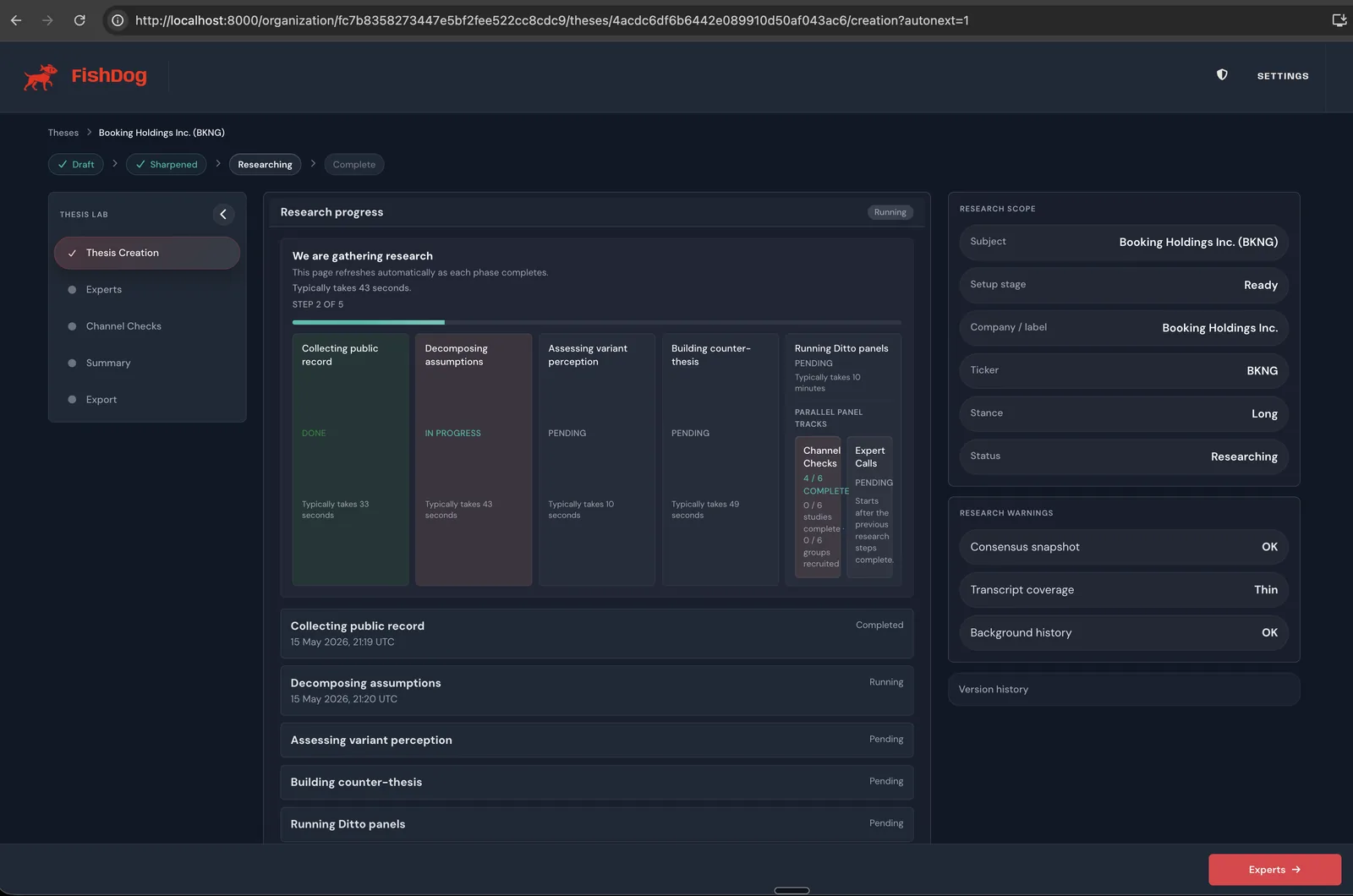Click the Expert Calls panel track card
The image size is (1353, 896).
(x=869, y=507)
